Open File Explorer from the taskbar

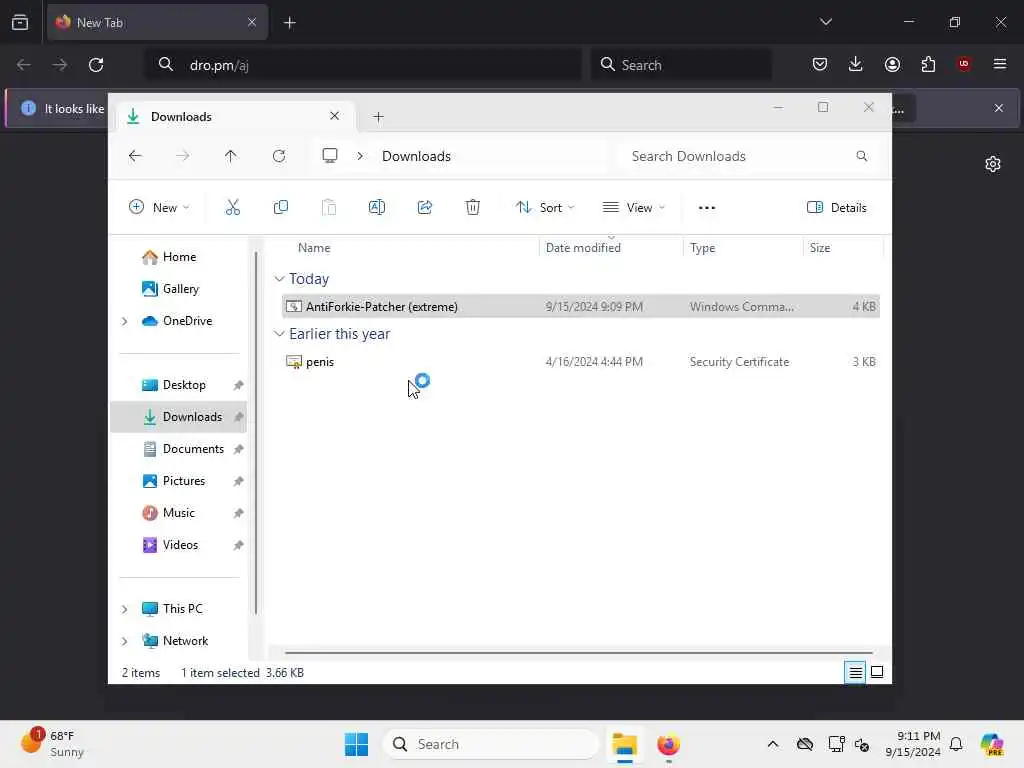click(624, 744)
